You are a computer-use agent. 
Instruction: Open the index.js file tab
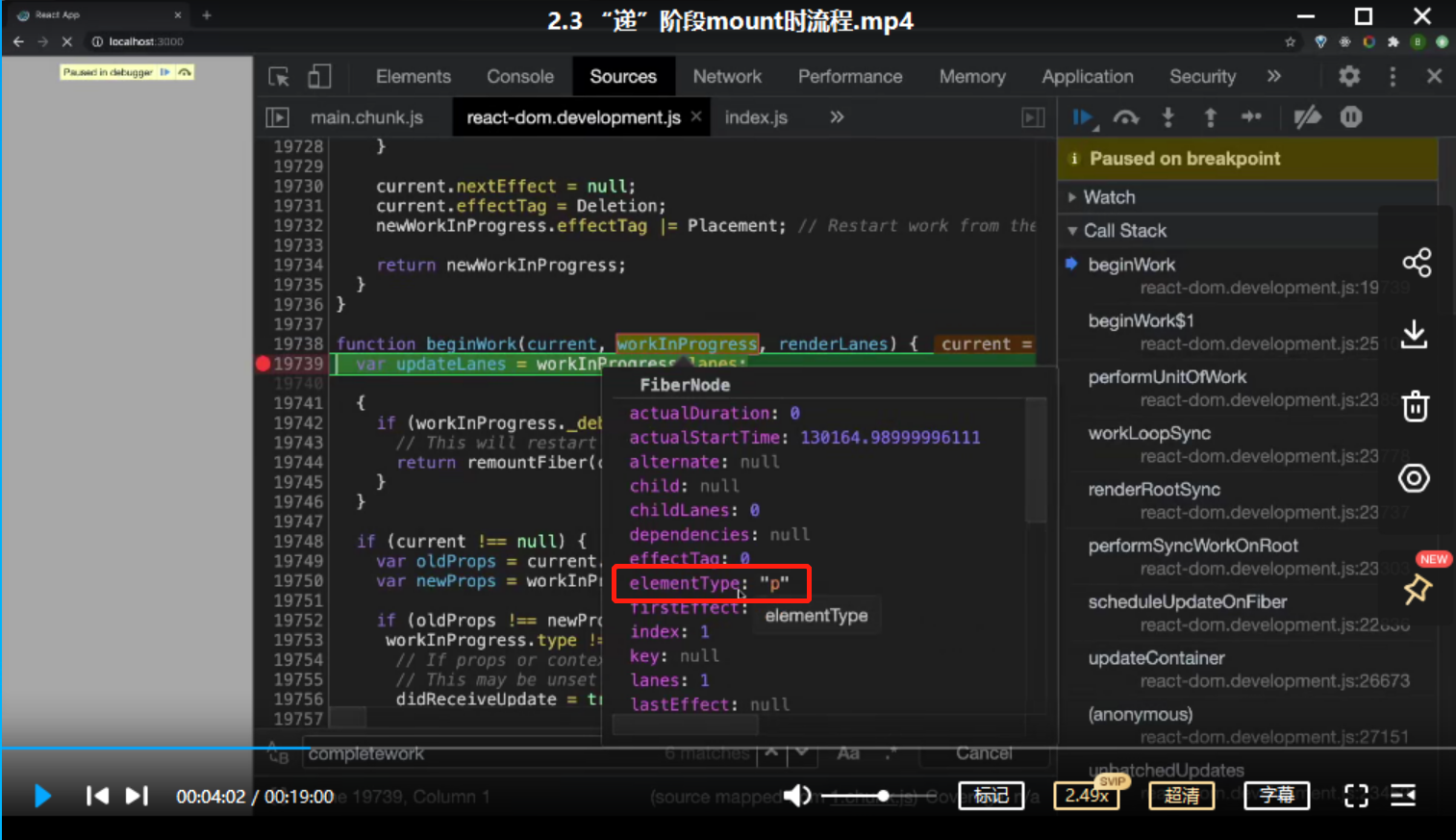(x=756, y=117)
